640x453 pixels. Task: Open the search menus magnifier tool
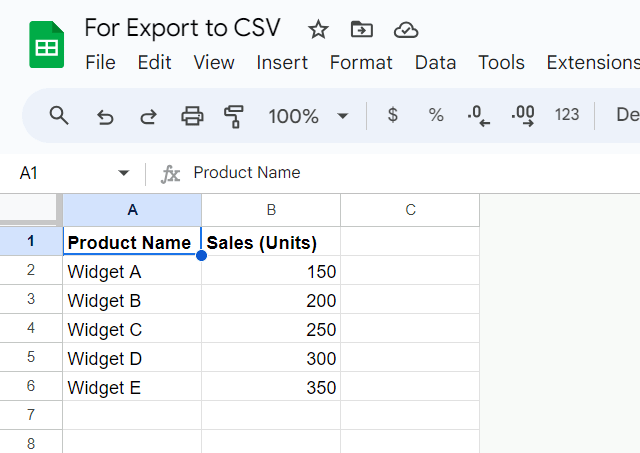59,116
